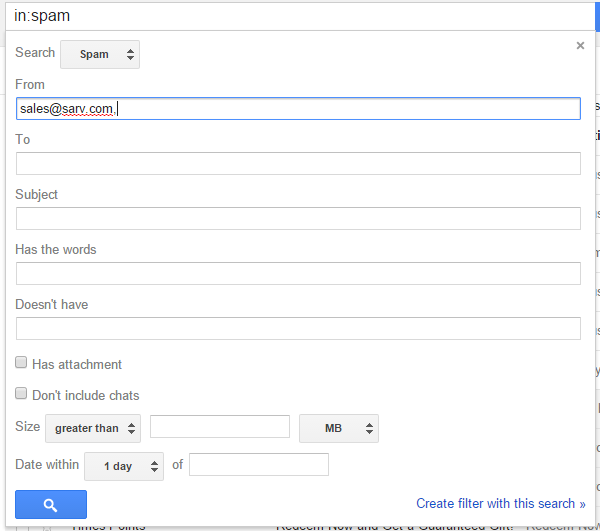Click the From field containing sales@sarv.com
The height and width of the screenshot is (531, 600).
tap(298, 108)
